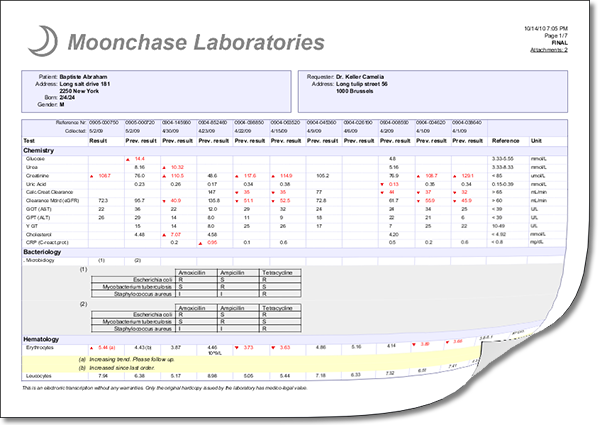This screenshot has height=425, width=600.
Task: Select the 'Creatinine' test row label
Action: tap(38, 176)
